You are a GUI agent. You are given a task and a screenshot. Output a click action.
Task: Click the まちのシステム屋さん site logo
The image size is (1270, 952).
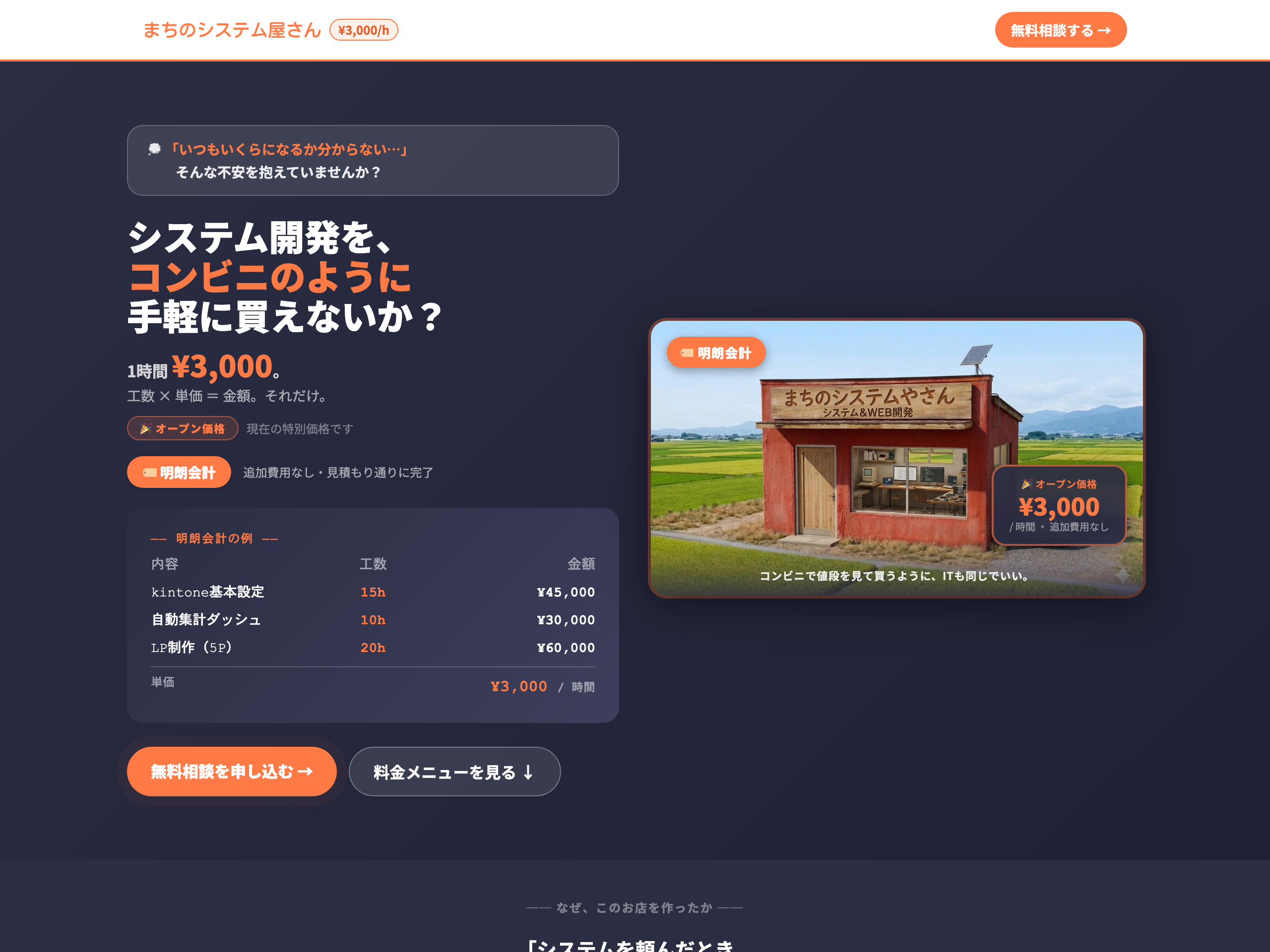(x=231, y=30)
